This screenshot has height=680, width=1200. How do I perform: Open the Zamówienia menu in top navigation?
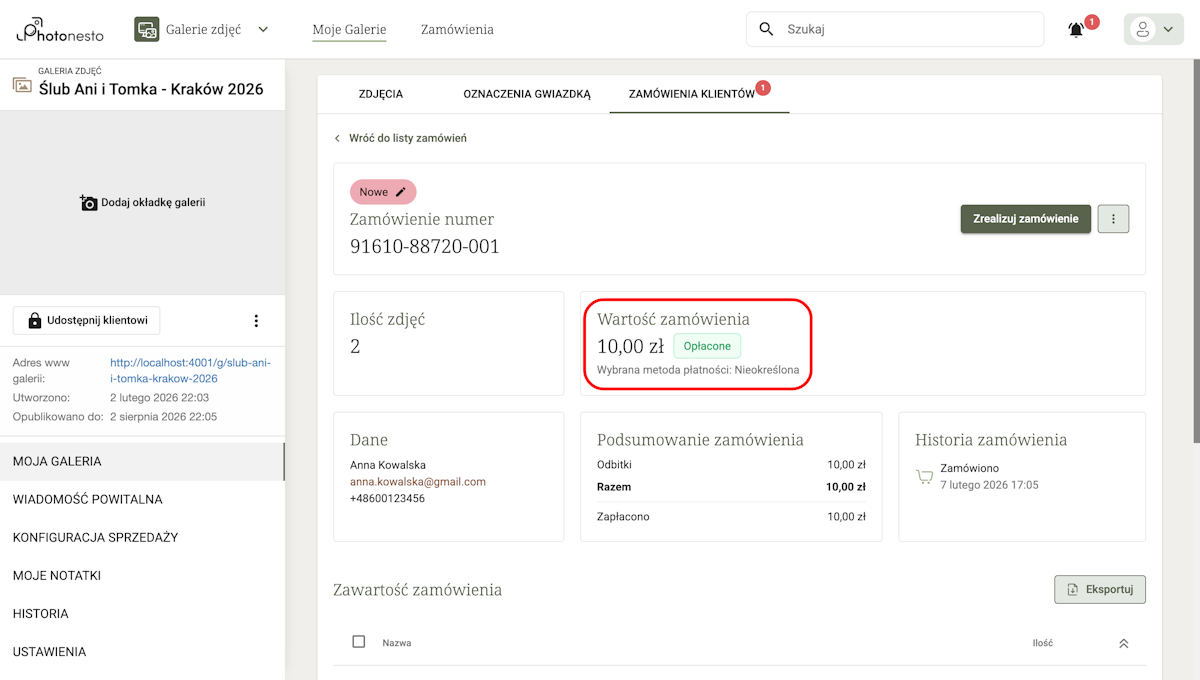pyautogui.click(x=456, y=29)
